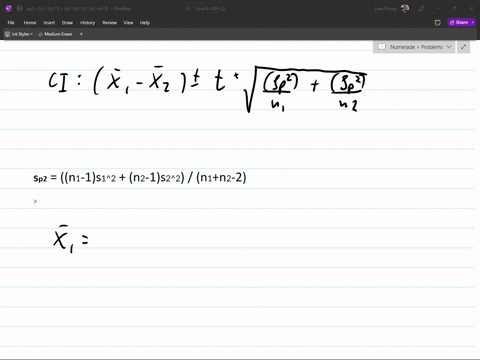
Task: Click the user profile picture
Action: coord(405,8)
